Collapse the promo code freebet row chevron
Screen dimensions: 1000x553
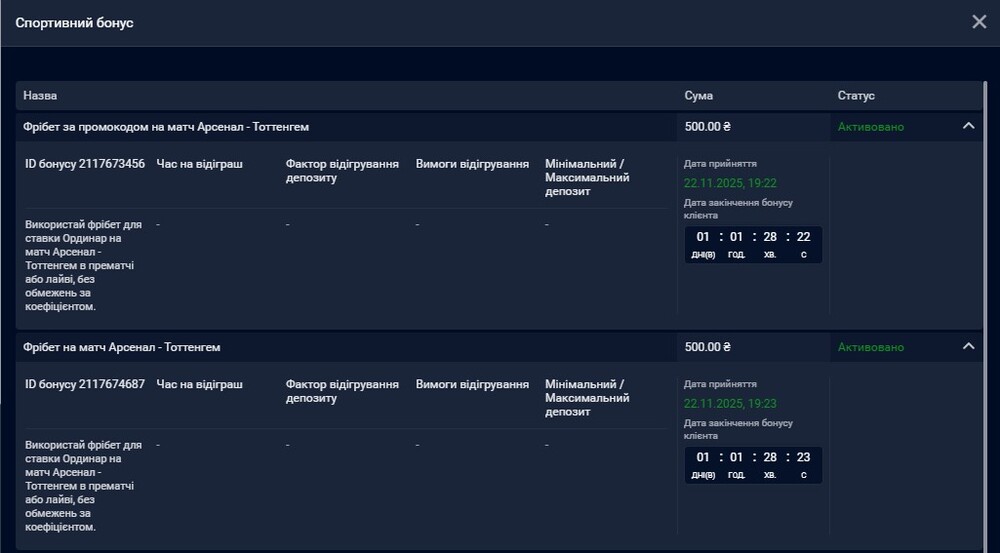967,126
